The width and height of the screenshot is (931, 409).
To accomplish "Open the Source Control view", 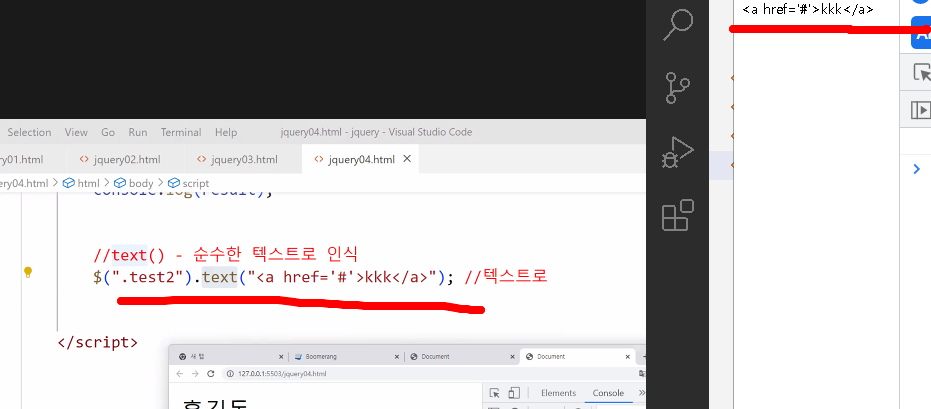I will coord(678,88).
